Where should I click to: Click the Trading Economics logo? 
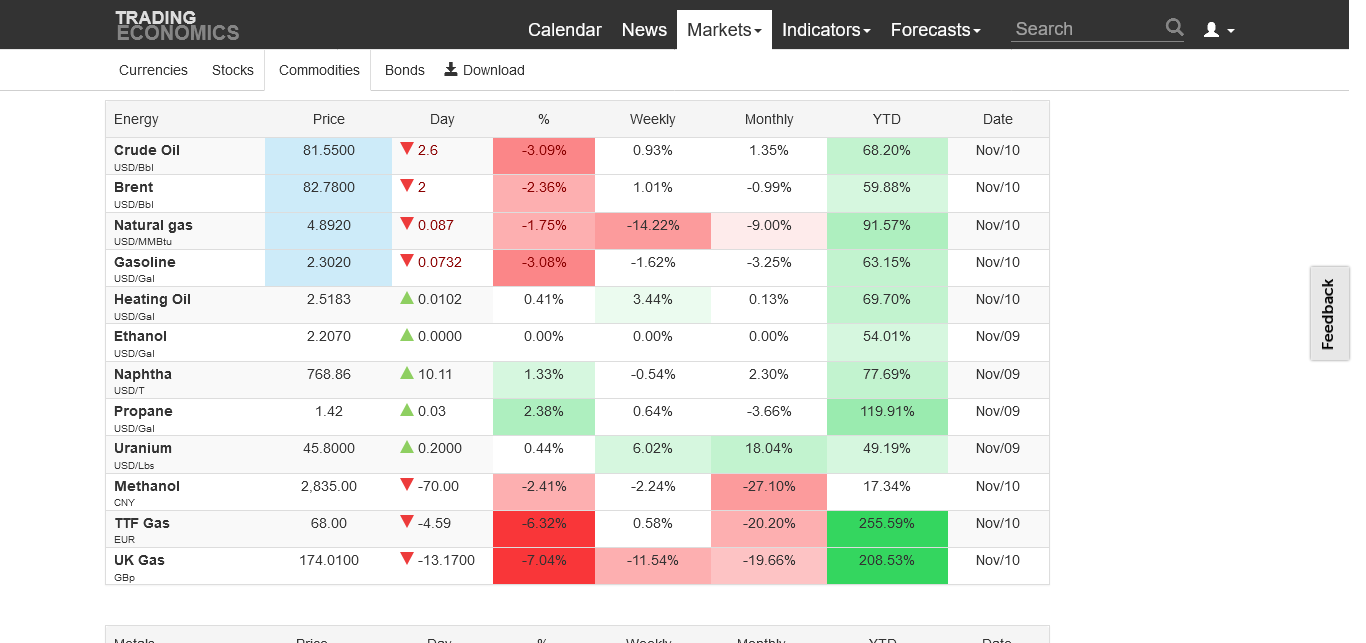(177, 25)
